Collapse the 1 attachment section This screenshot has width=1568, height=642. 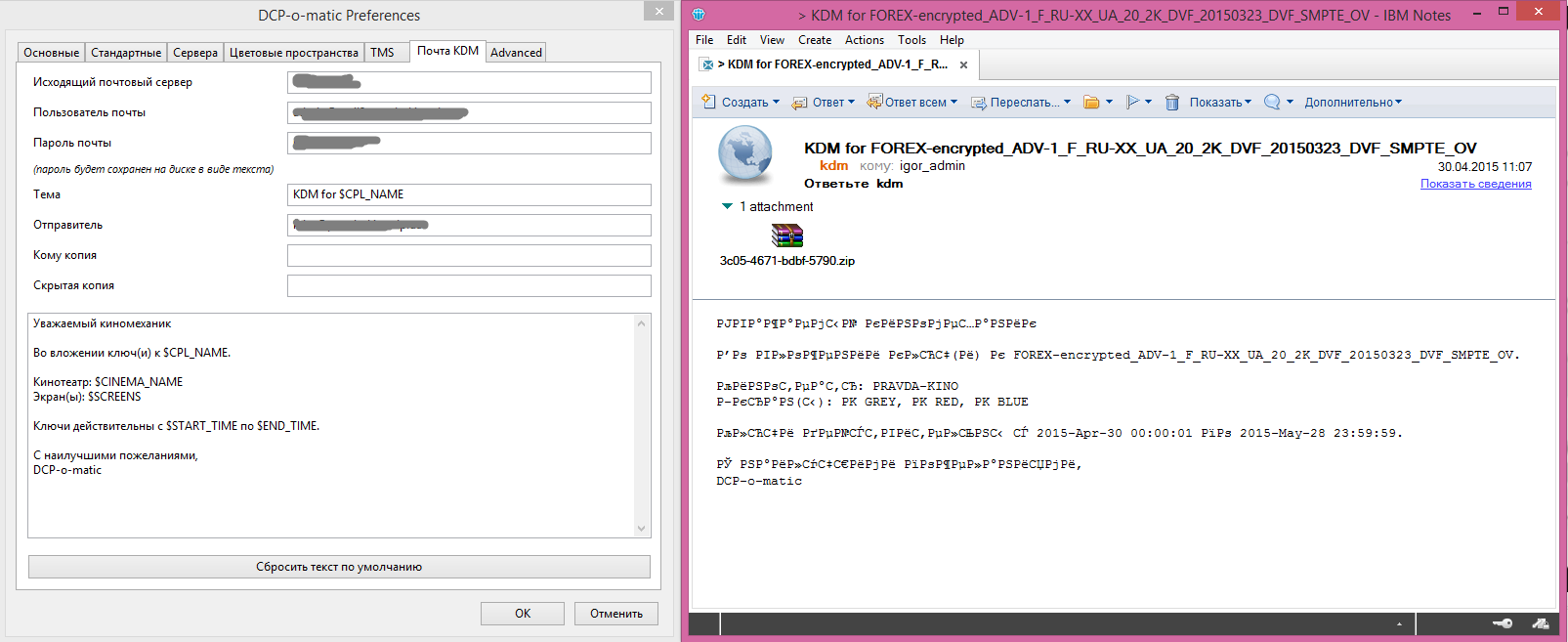click(727, 207)
